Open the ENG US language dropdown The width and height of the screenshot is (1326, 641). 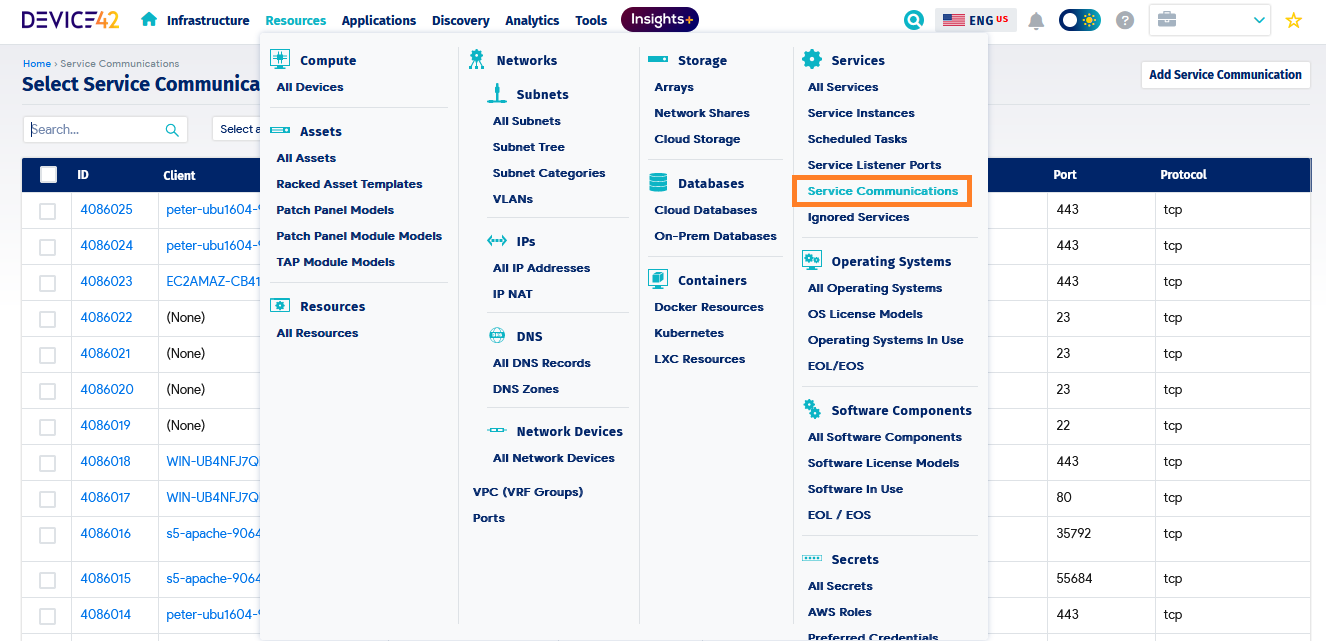976,20
